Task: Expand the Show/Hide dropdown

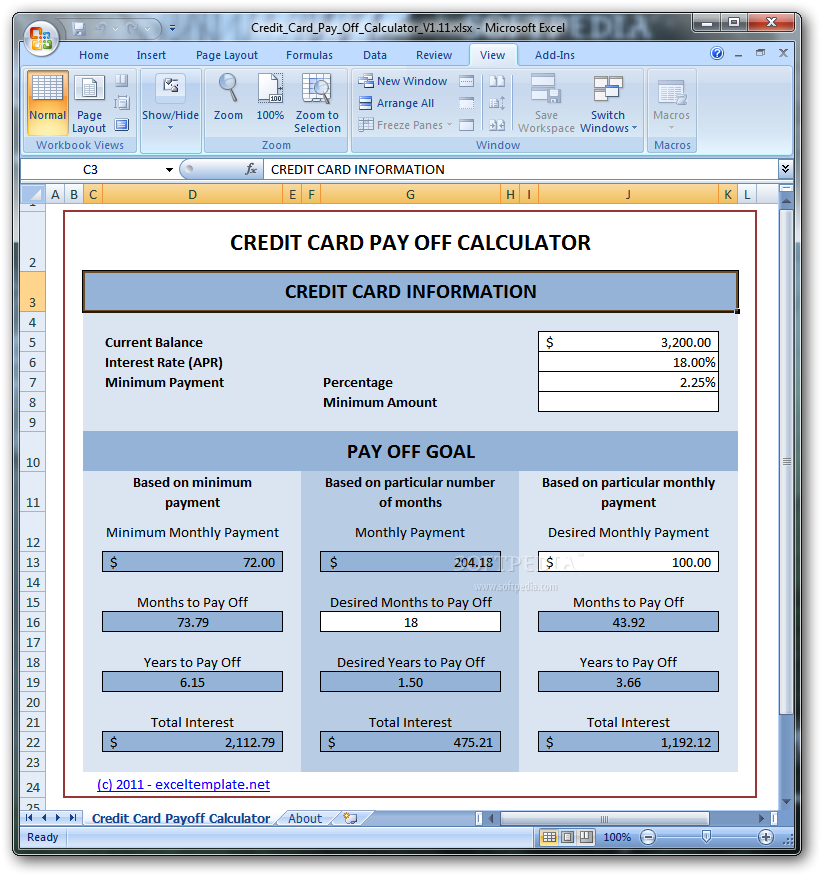Action: pos(170,103)
